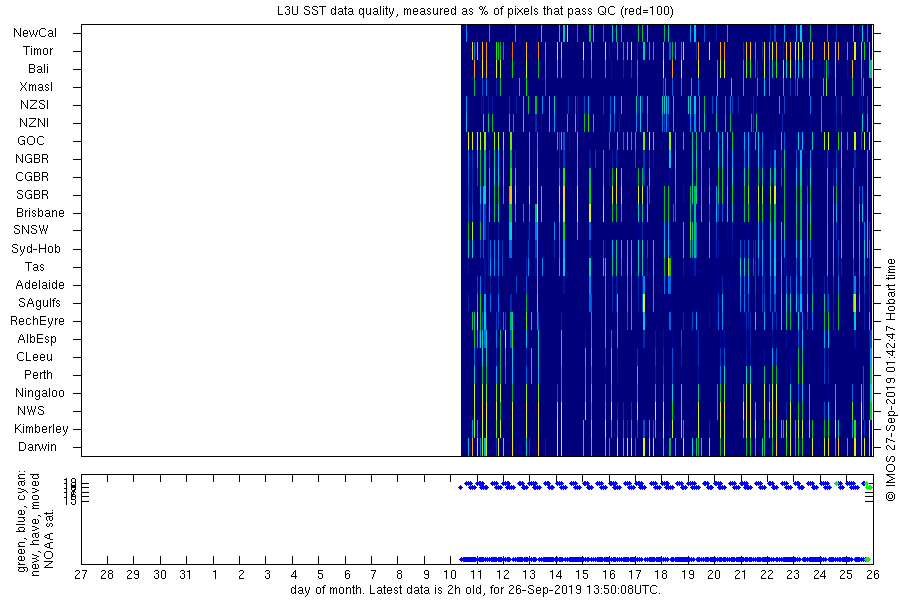900x600 pixels.
Task: Click the NOAA sat. vertical axis label
Action: [x=49, y=539]
